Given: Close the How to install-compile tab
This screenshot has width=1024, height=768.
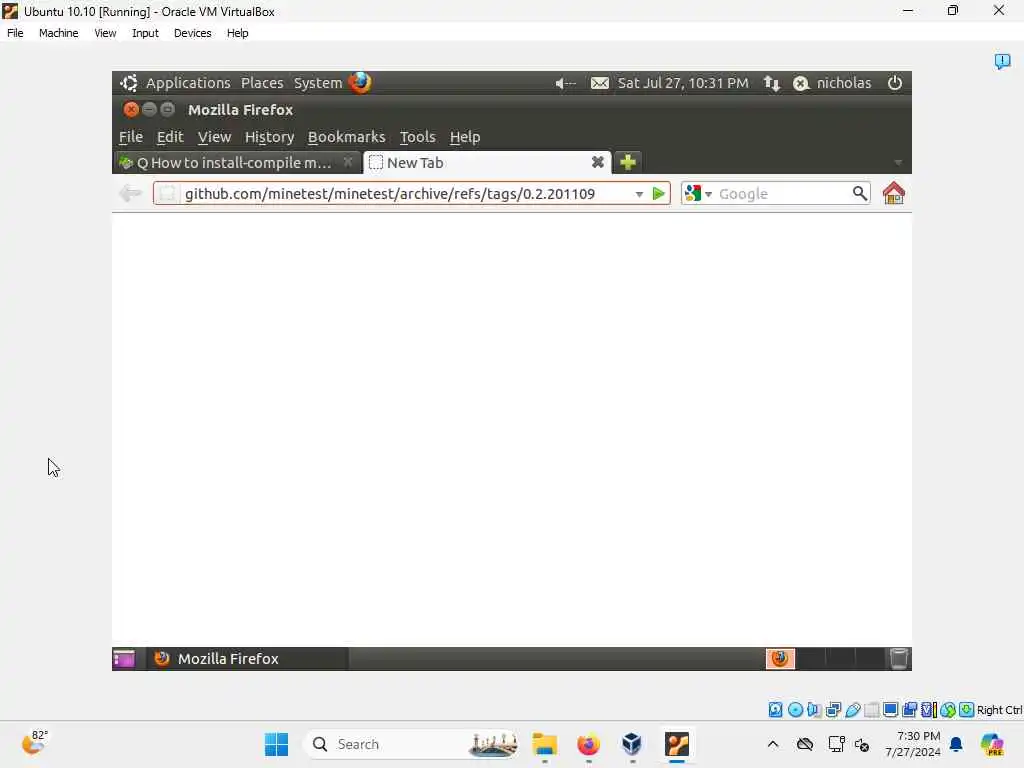Looking at the screenshot, I should tap(348, 161).
